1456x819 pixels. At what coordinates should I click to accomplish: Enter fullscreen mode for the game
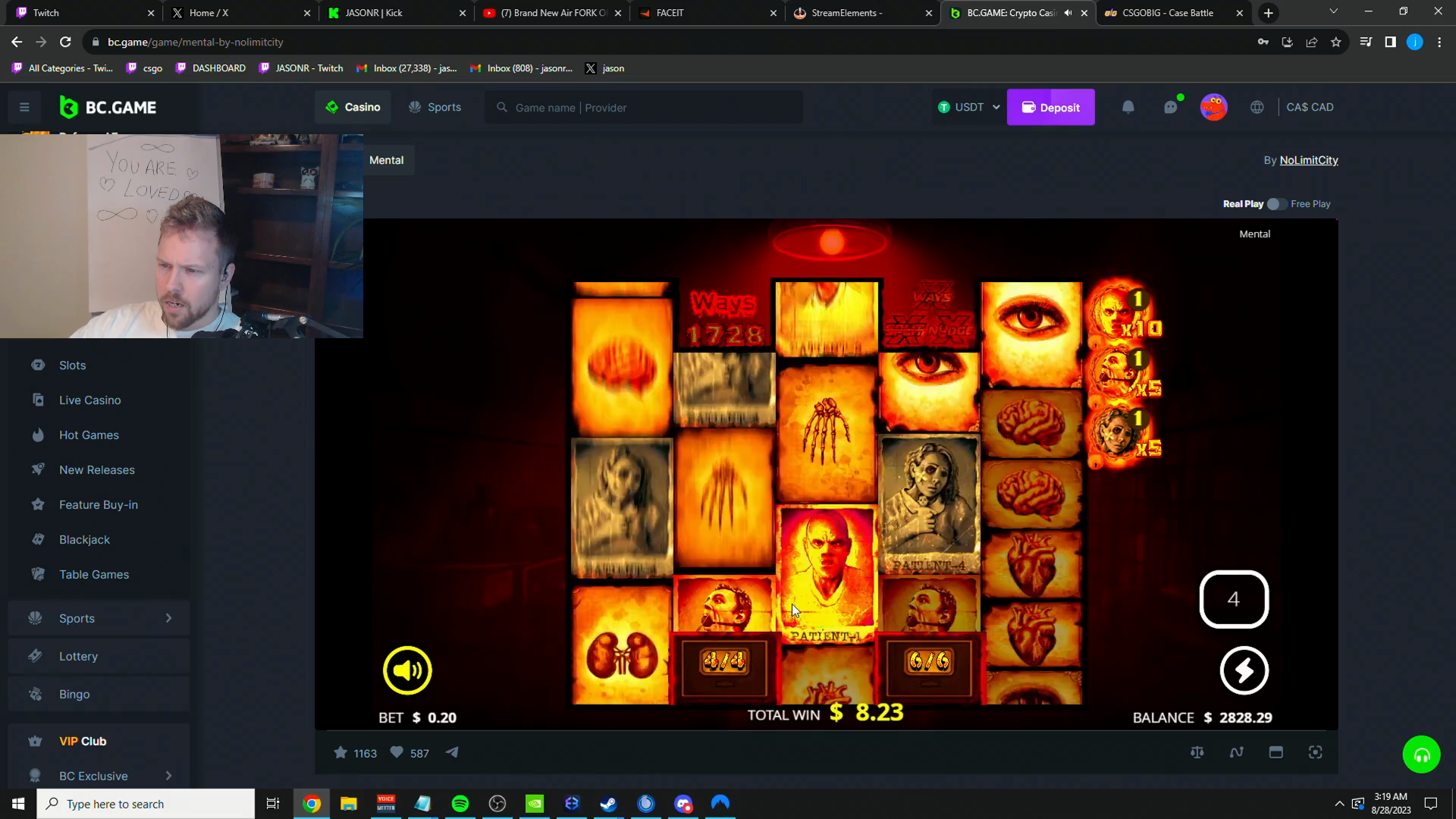(x=1316, y=752)
